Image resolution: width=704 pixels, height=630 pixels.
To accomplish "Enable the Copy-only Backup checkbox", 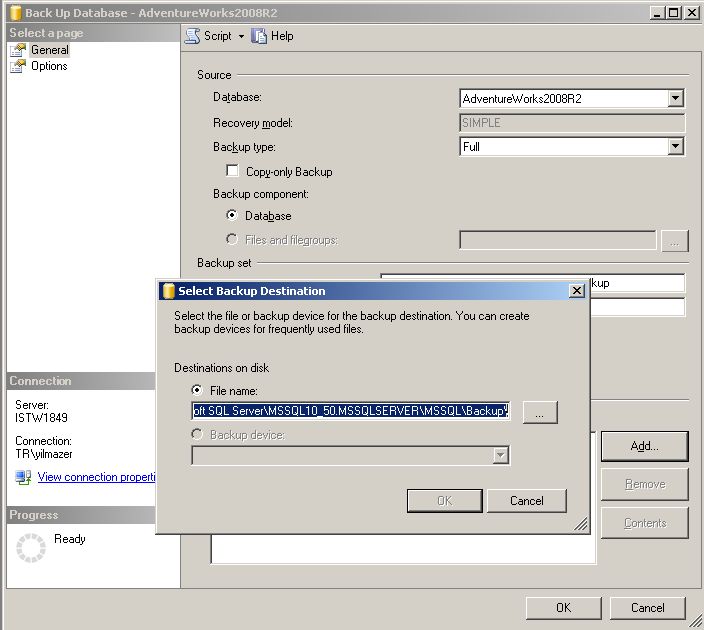I will pyautogui.click(x=233, y=171).
